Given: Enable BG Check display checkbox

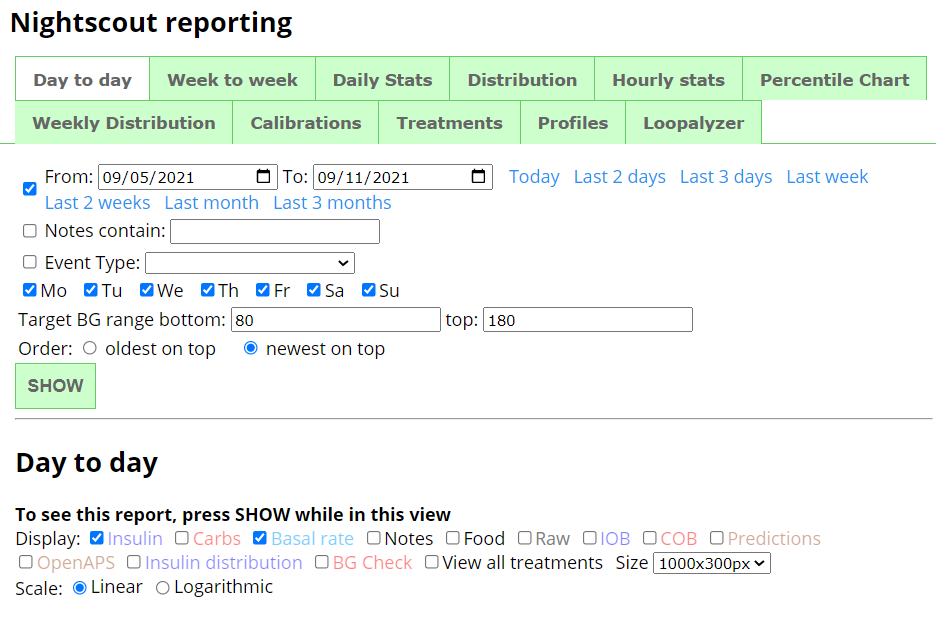Looking at the screenshot, I should pyautogui.click(x=322, y=562).
